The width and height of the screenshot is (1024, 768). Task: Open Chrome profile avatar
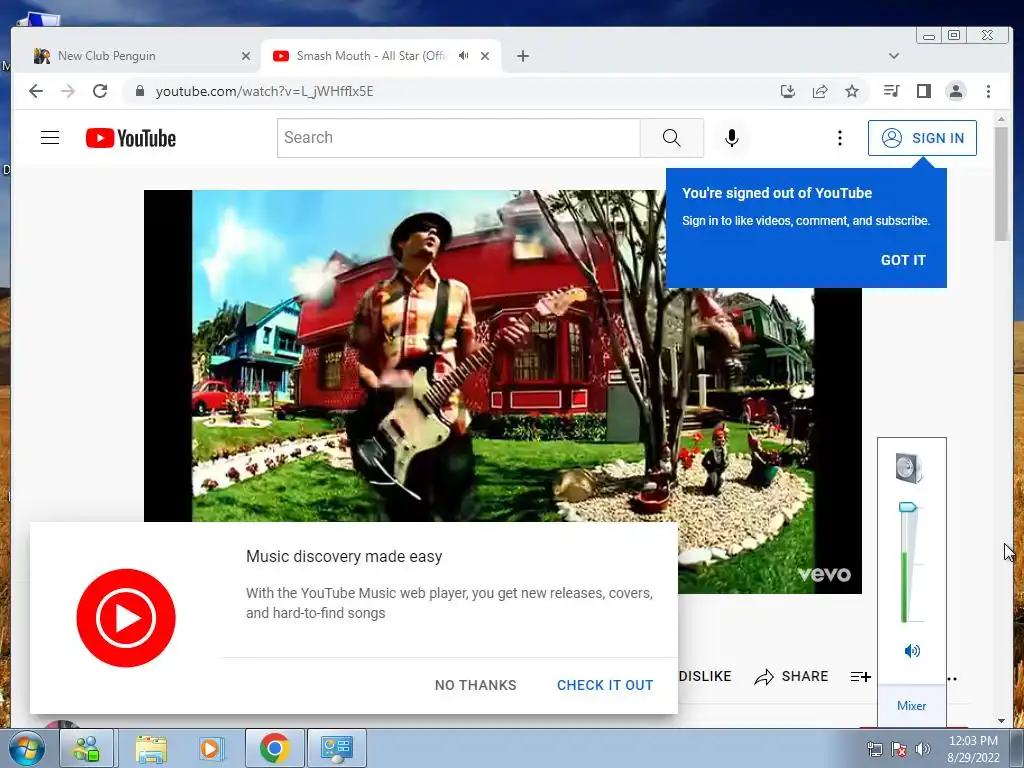click(x=955, y=91)
